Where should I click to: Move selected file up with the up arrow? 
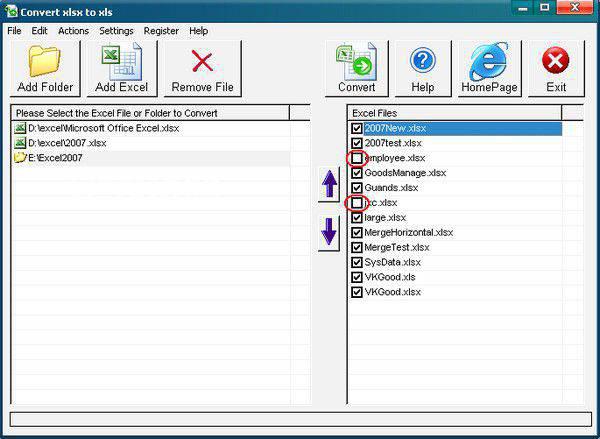[329, 184]
